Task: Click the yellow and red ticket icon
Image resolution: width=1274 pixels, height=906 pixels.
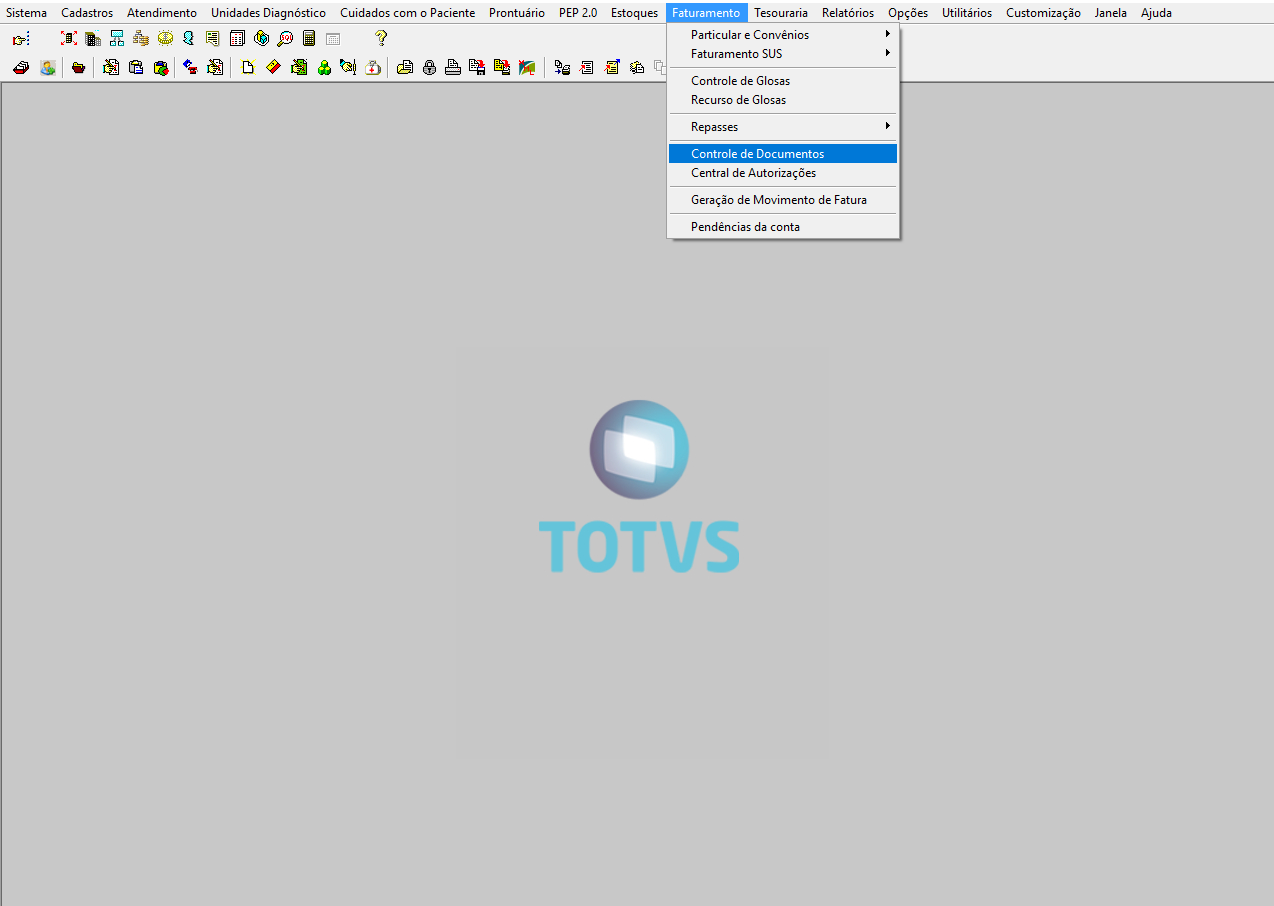Action: 273,68
